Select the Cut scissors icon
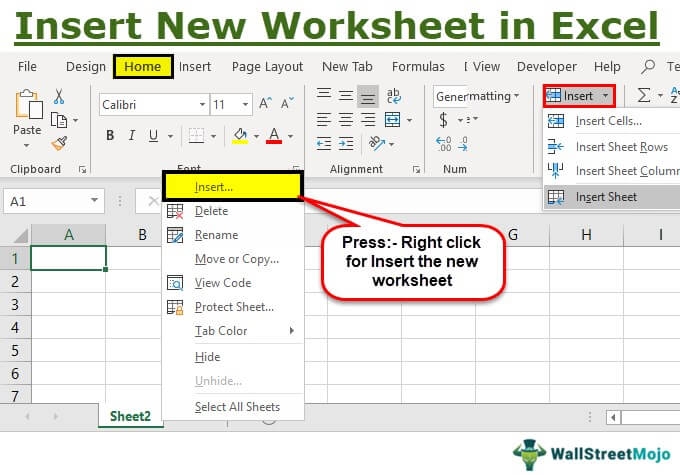The image size is (680, 475). pos(59,97)
